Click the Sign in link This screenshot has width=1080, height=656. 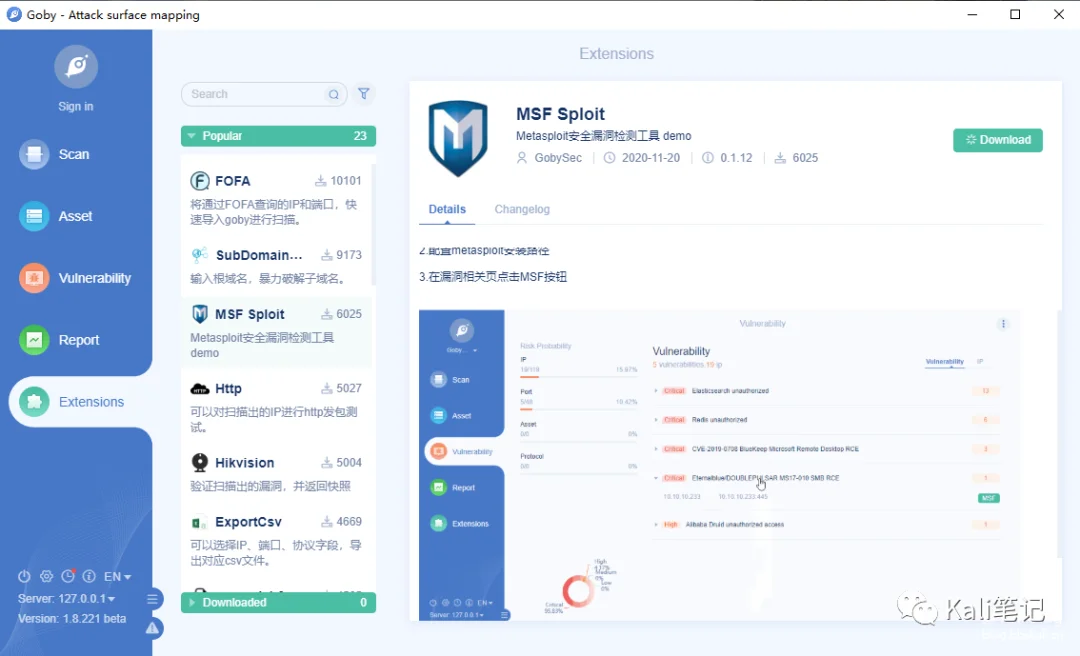pos(76,106)
